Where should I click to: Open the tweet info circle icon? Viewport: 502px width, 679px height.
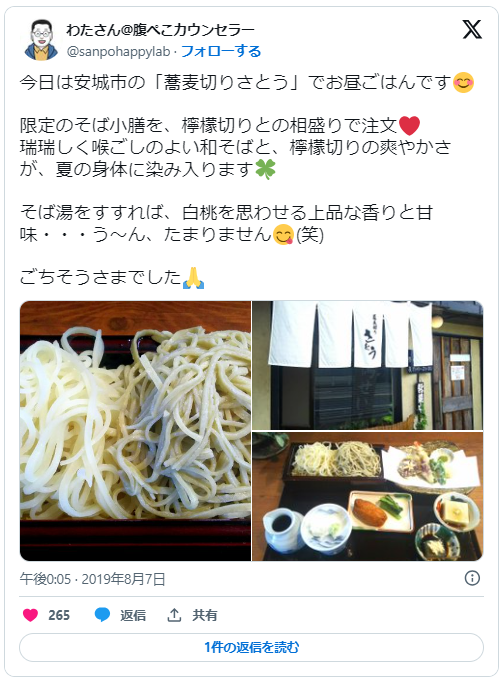(472, 578)
